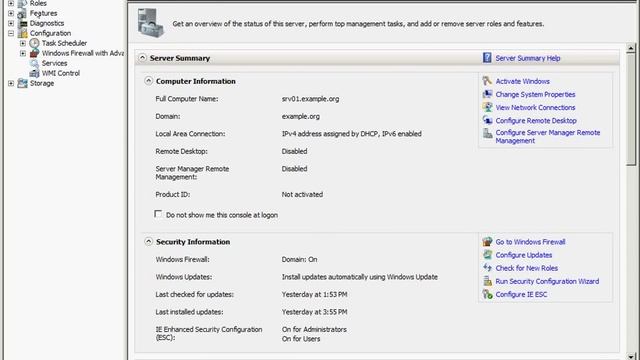Click the srv01.example.org computer name value
The image size is (640, 360).
coord(310,99)
